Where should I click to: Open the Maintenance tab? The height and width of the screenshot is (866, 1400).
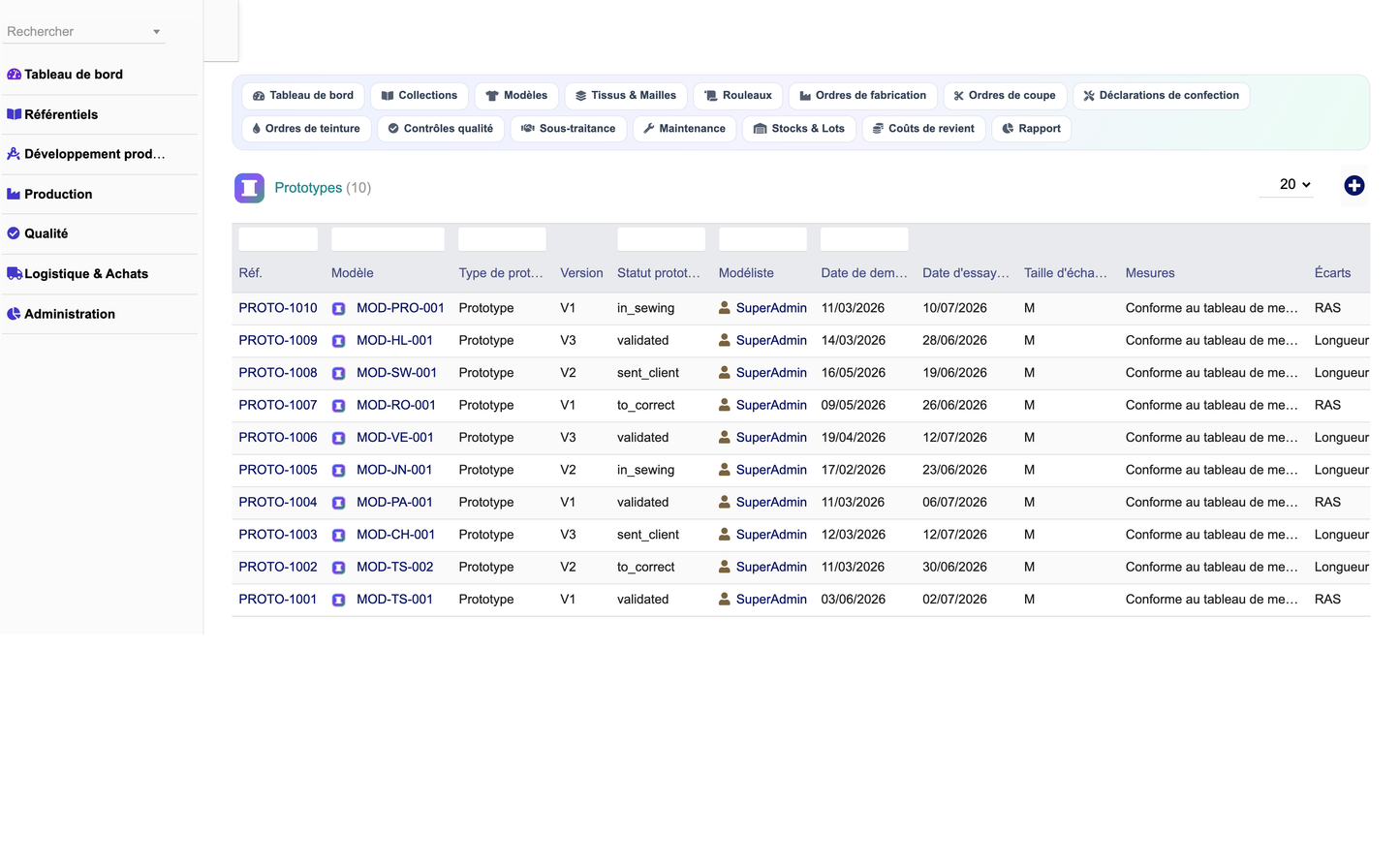point(684,129)
